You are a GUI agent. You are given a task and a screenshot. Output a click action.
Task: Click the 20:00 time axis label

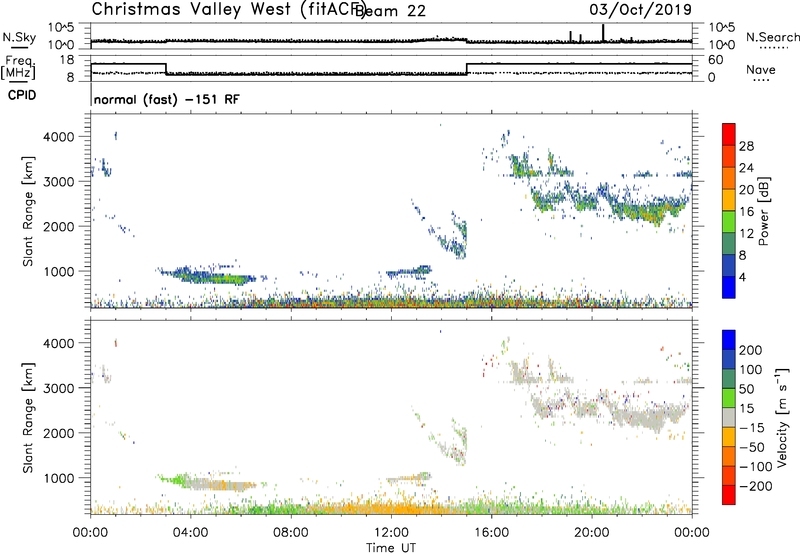coord(591,533)
